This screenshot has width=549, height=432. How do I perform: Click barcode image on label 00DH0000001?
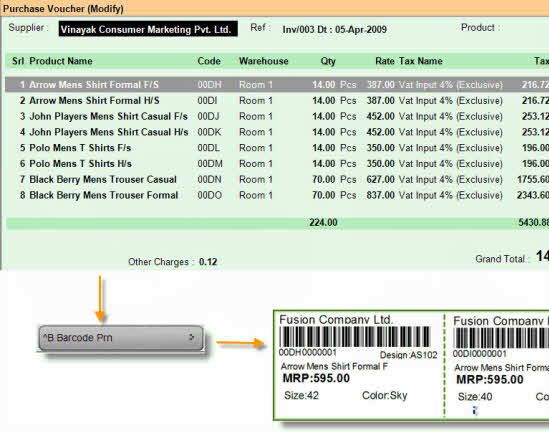pos(355,337)
